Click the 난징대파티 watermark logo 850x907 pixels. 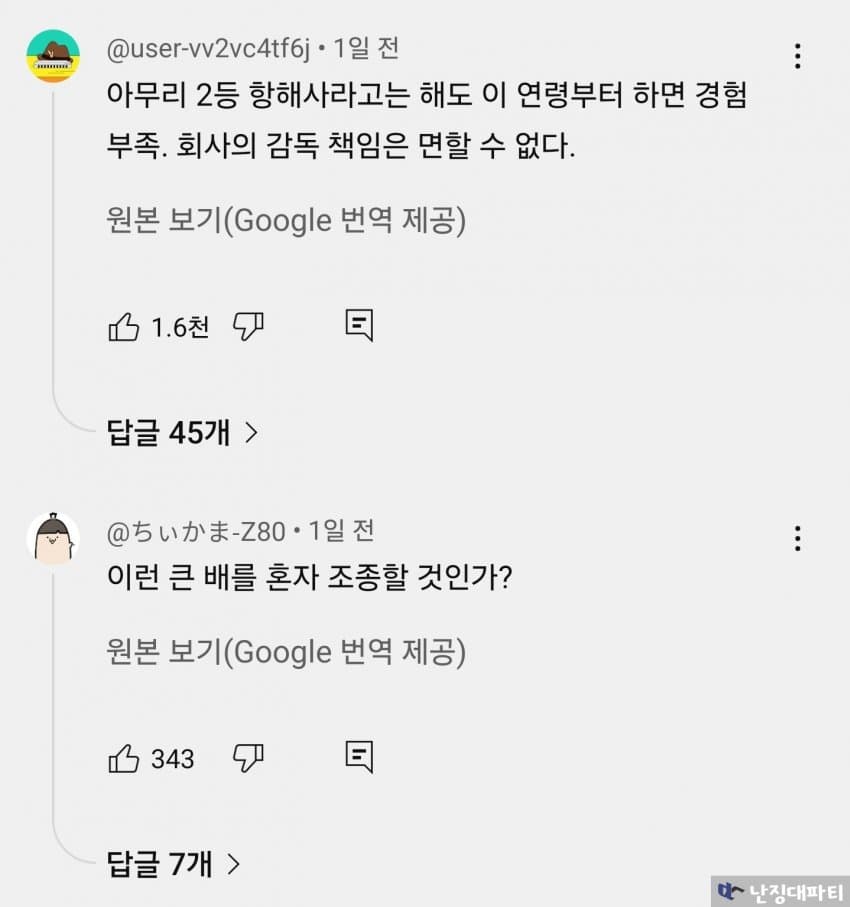pyautogui.click(x=780, y=891)
